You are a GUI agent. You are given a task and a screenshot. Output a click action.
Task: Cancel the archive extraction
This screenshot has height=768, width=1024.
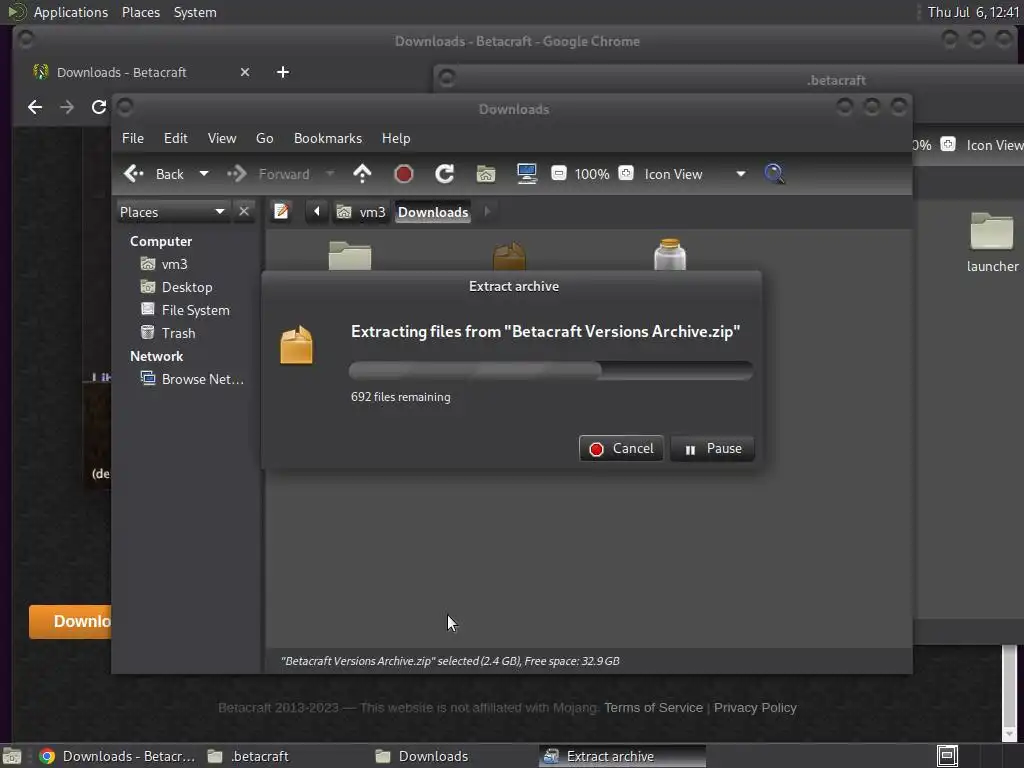tap(620, 449)
